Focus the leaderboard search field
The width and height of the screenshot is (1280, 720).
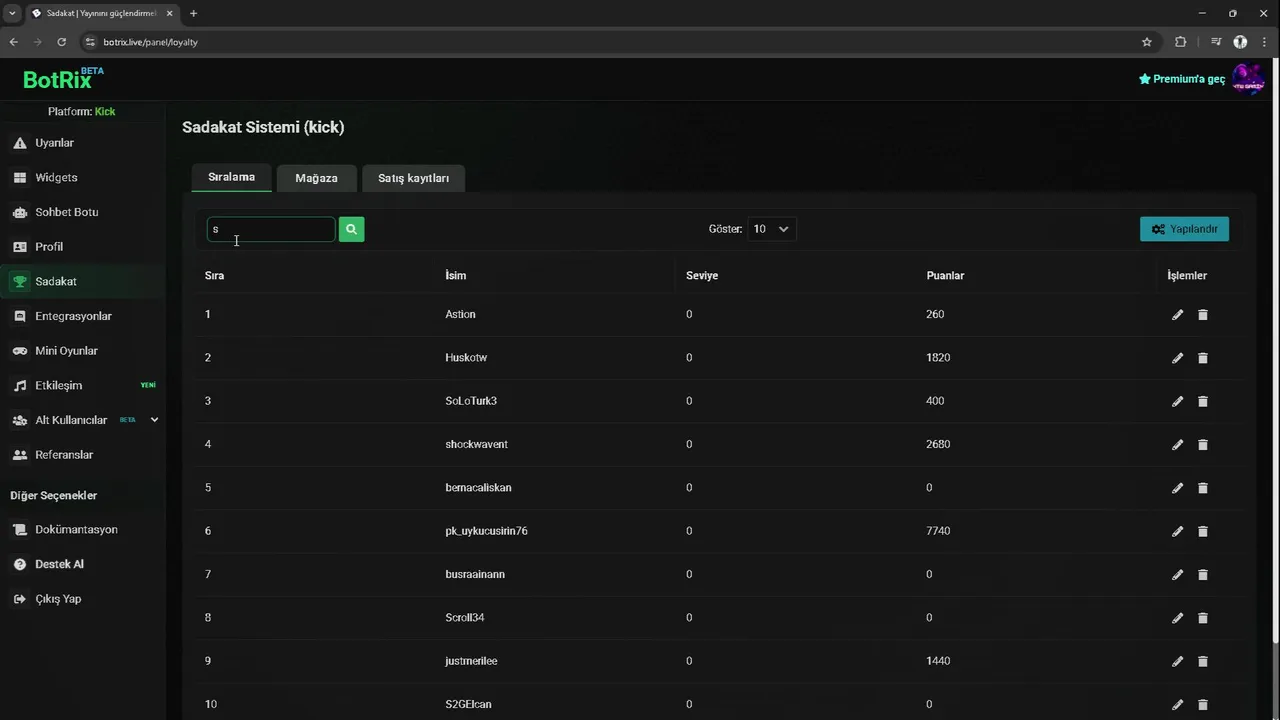(271, 229)
